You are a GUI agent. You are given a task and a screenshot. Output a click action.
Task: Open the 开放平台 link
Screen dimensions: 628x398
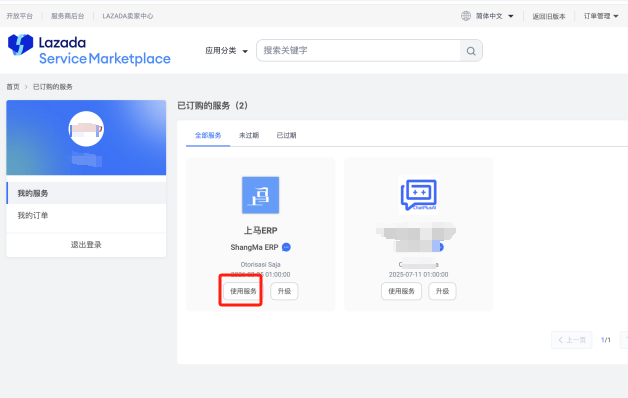19,16
